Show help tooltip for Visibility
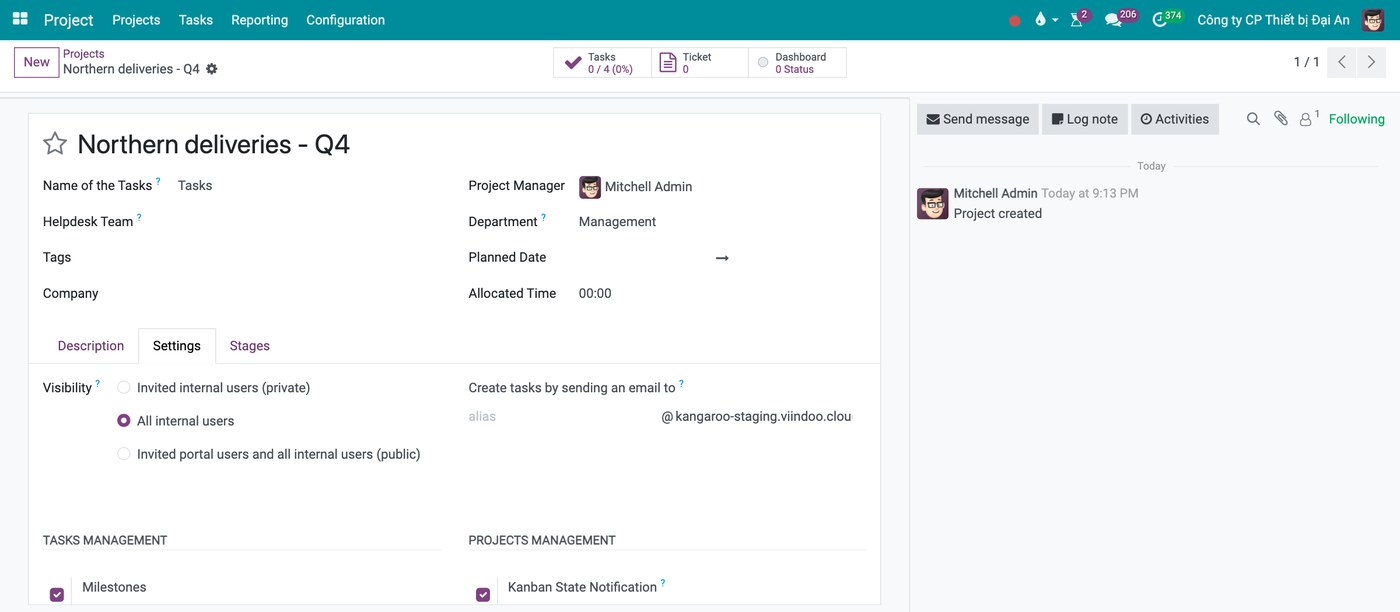Viewport: 1400px width, 612px height. coord(98,383)
